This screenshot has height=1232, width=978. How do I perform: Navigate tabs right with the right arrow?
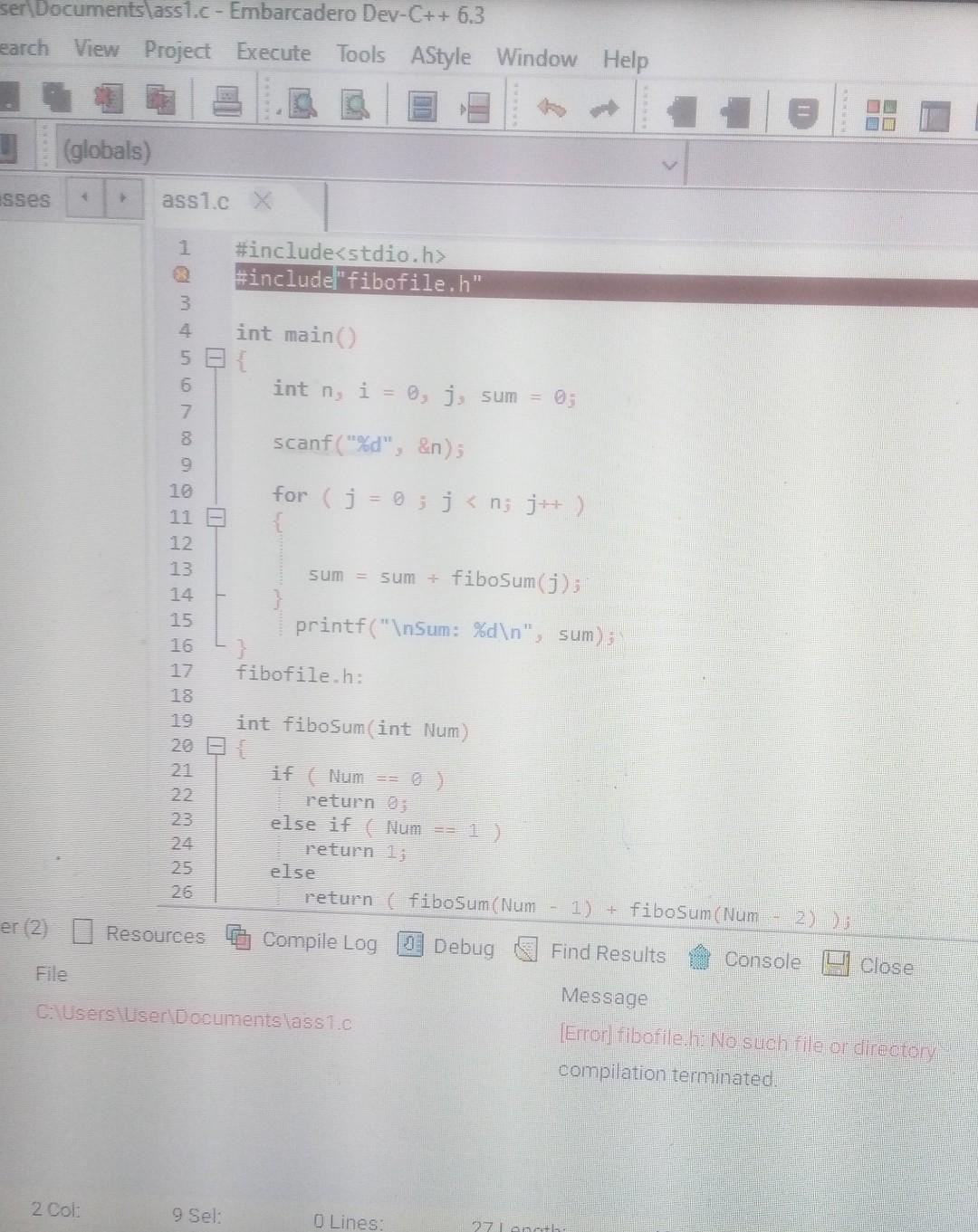tap(123, 196)
